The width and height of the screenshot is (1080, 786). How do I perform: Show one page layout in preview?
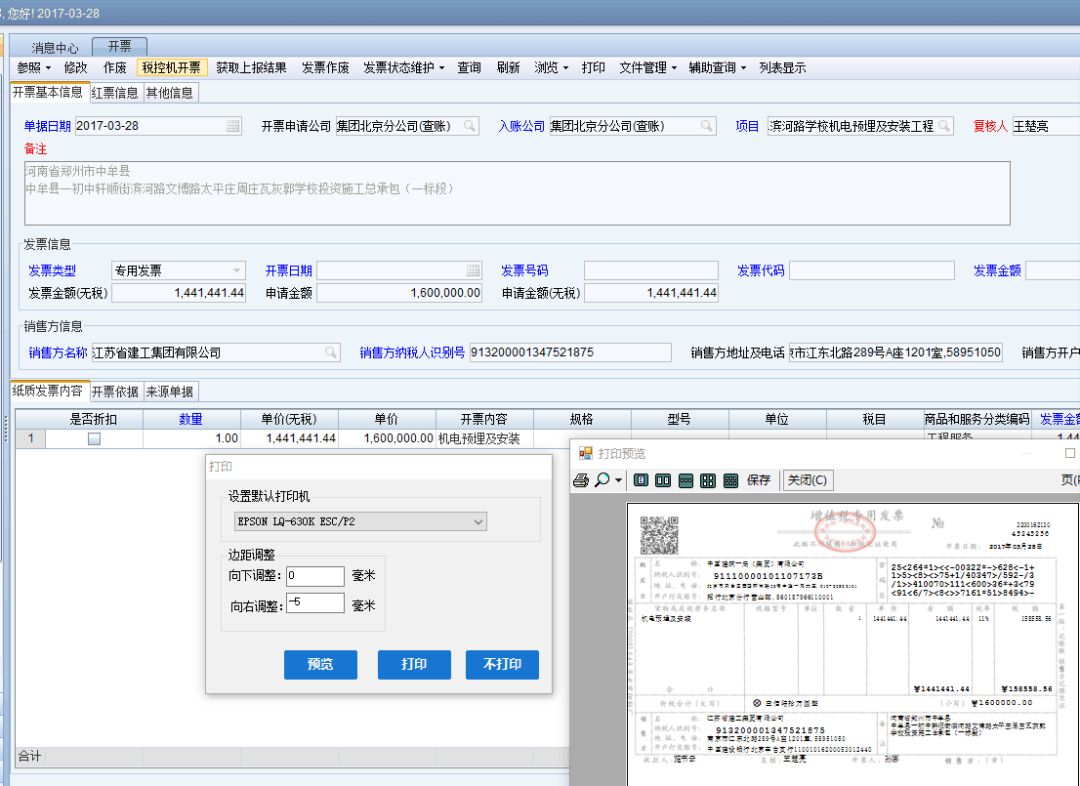coord(641,480)
